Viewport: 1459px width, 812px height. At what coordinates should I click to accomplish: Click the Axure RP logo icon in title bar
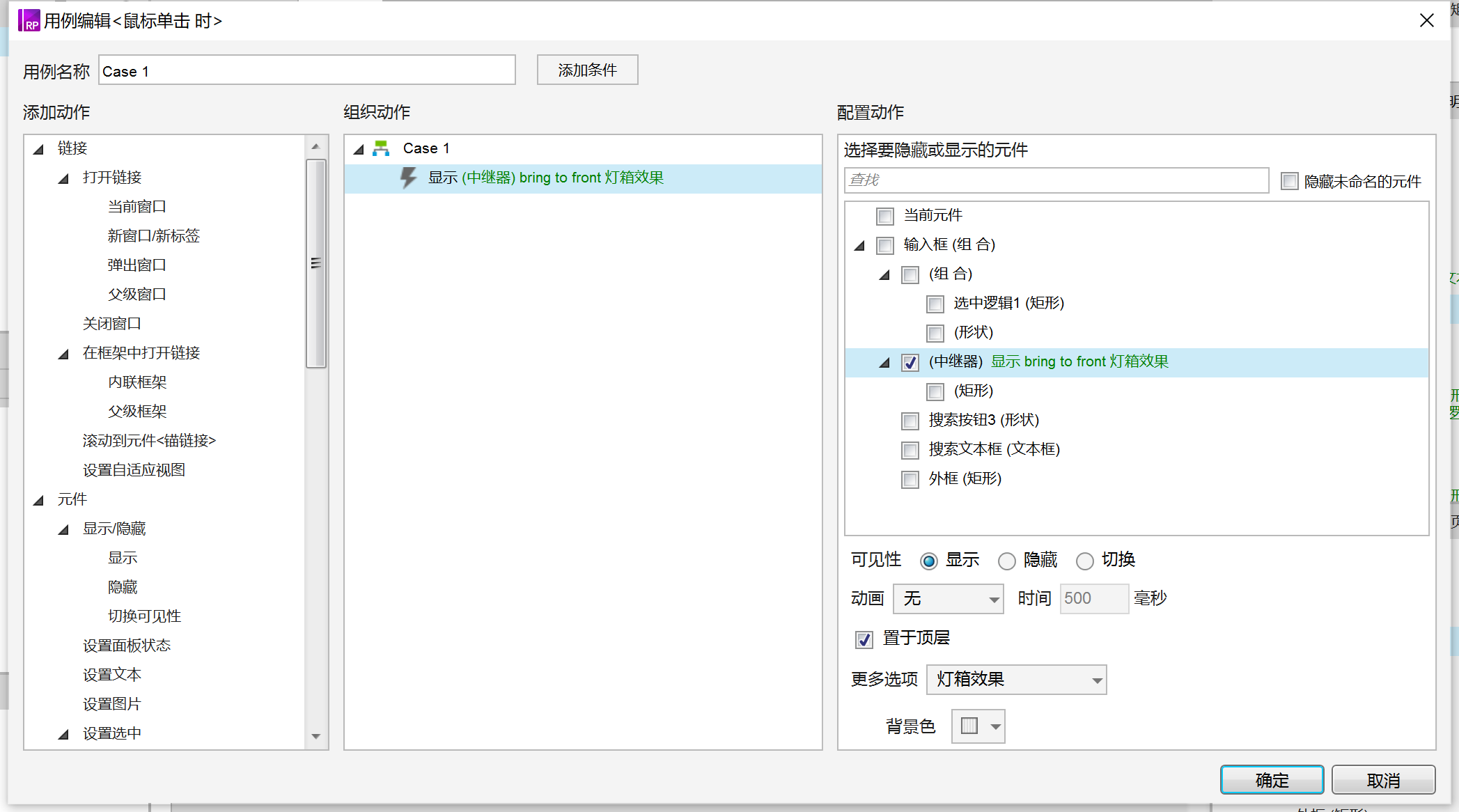coord(29,20)
